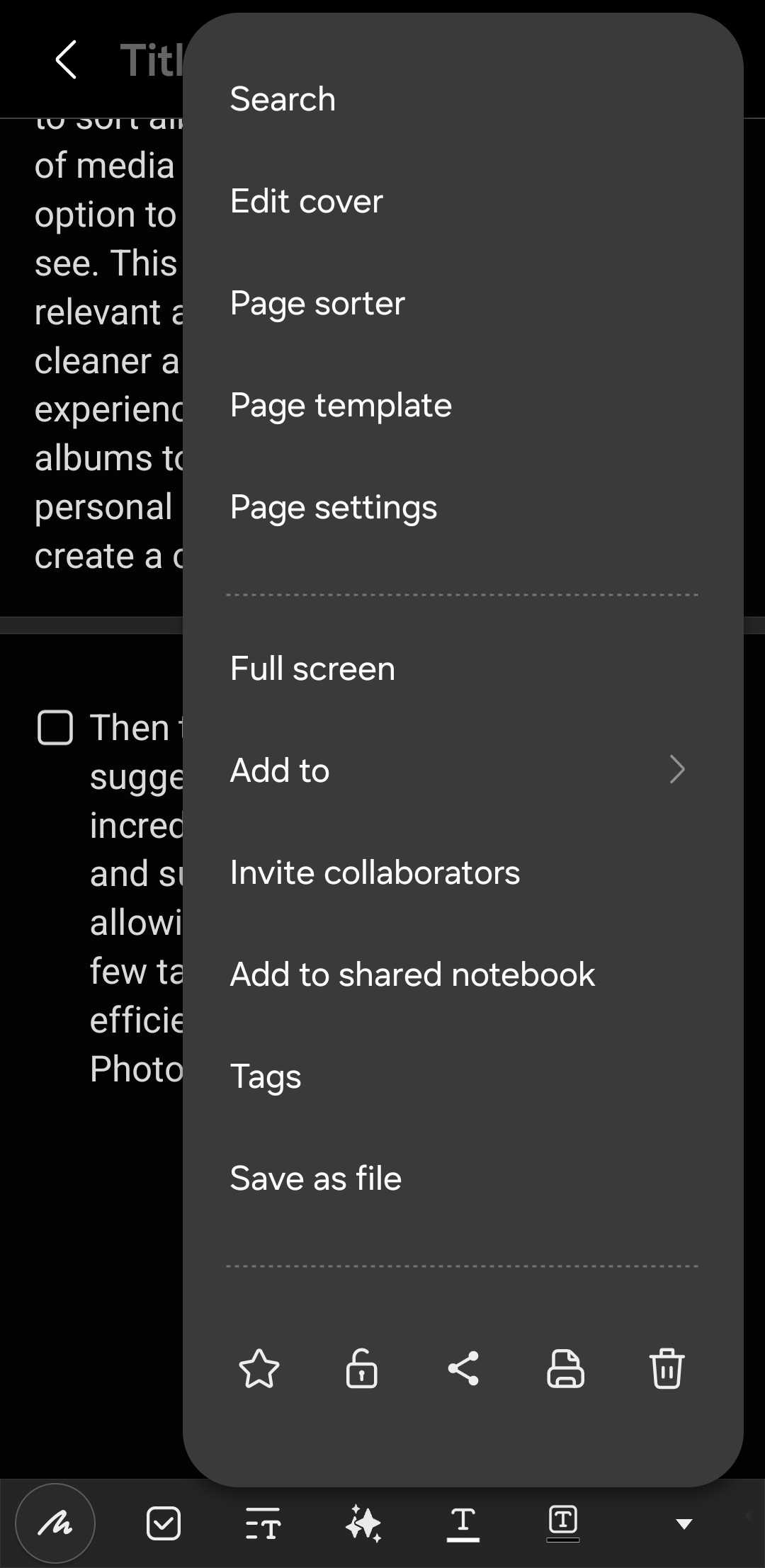The image size is (765, 1568).
Task: Choose 'Search' from the menu
Action: point(283,99)
